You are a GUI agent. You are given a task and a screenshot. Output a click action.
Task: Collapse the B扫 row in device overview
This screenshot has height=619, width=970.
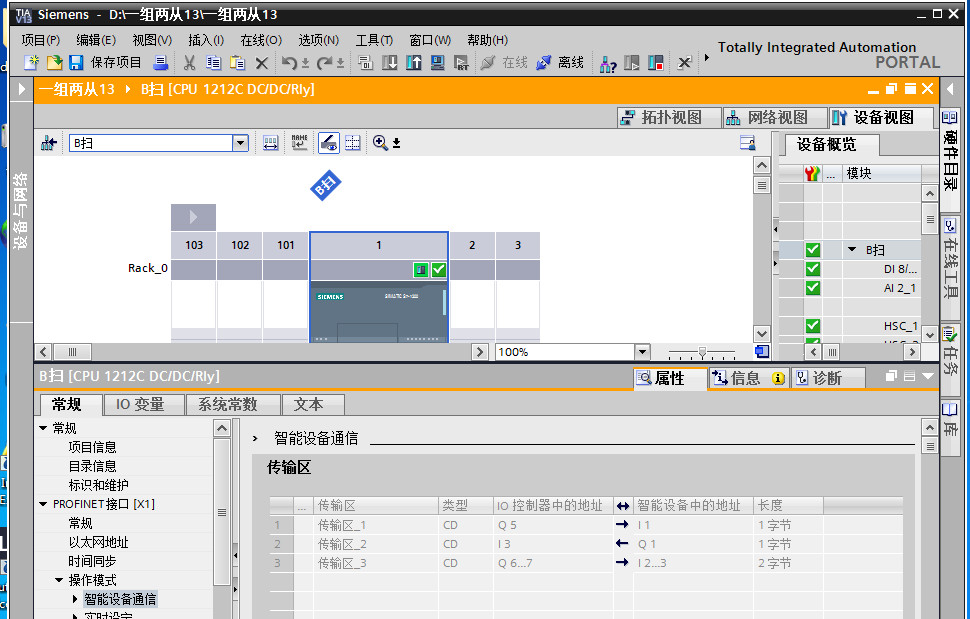(x=852, y=250)
